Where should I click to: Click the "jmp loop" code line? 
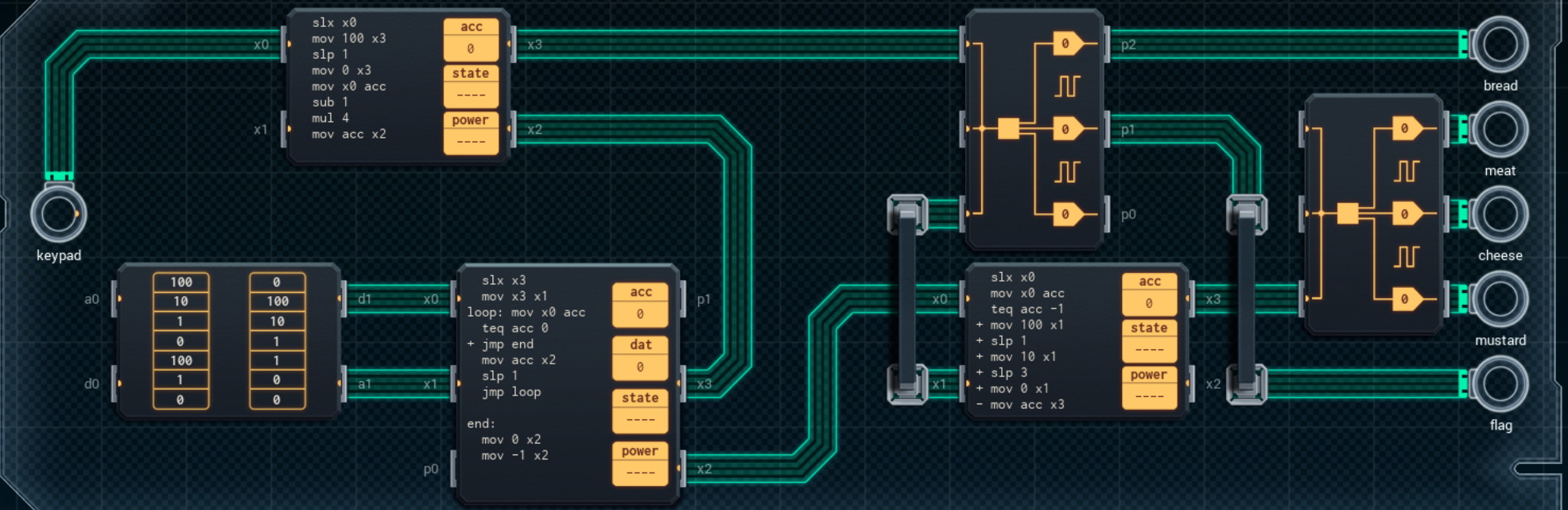[x=510, y=392]
